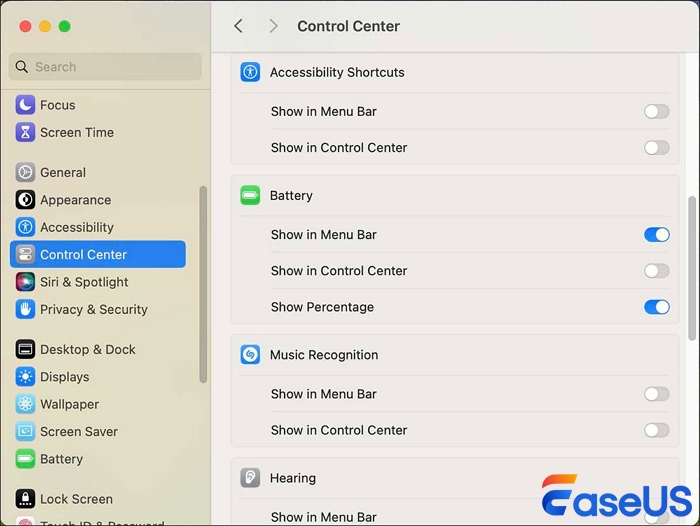
Task: Click the Battery section icon in main pane
Action: click(250, 195)
